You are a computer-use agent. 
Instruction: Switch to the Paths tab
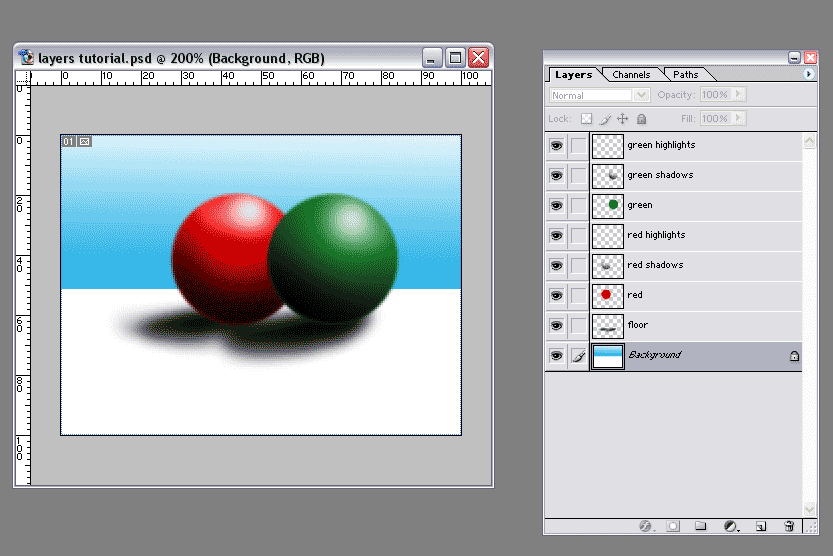click(686, 75)
